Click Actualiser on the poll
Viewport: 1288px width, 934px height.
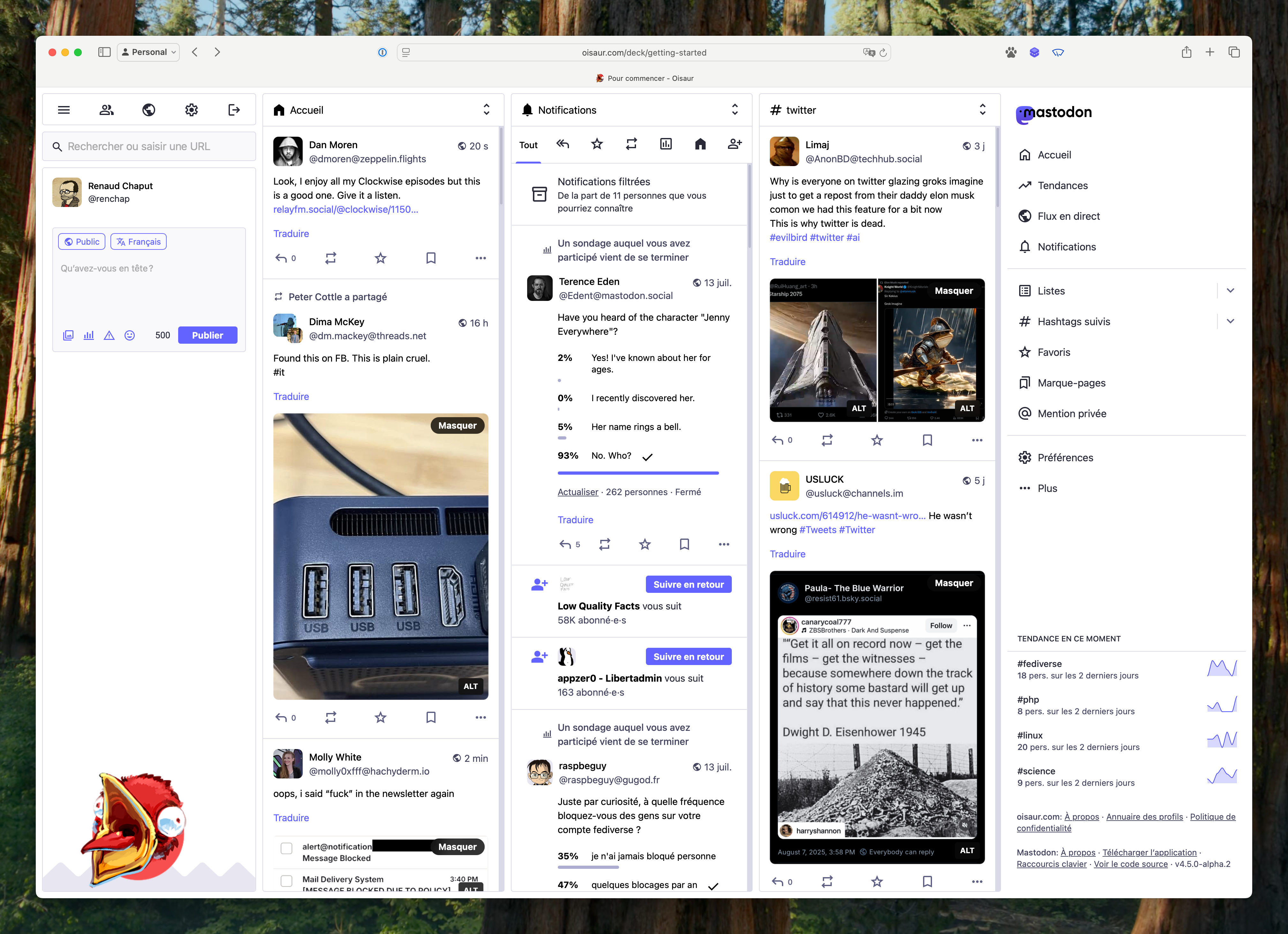coord(578,492)
